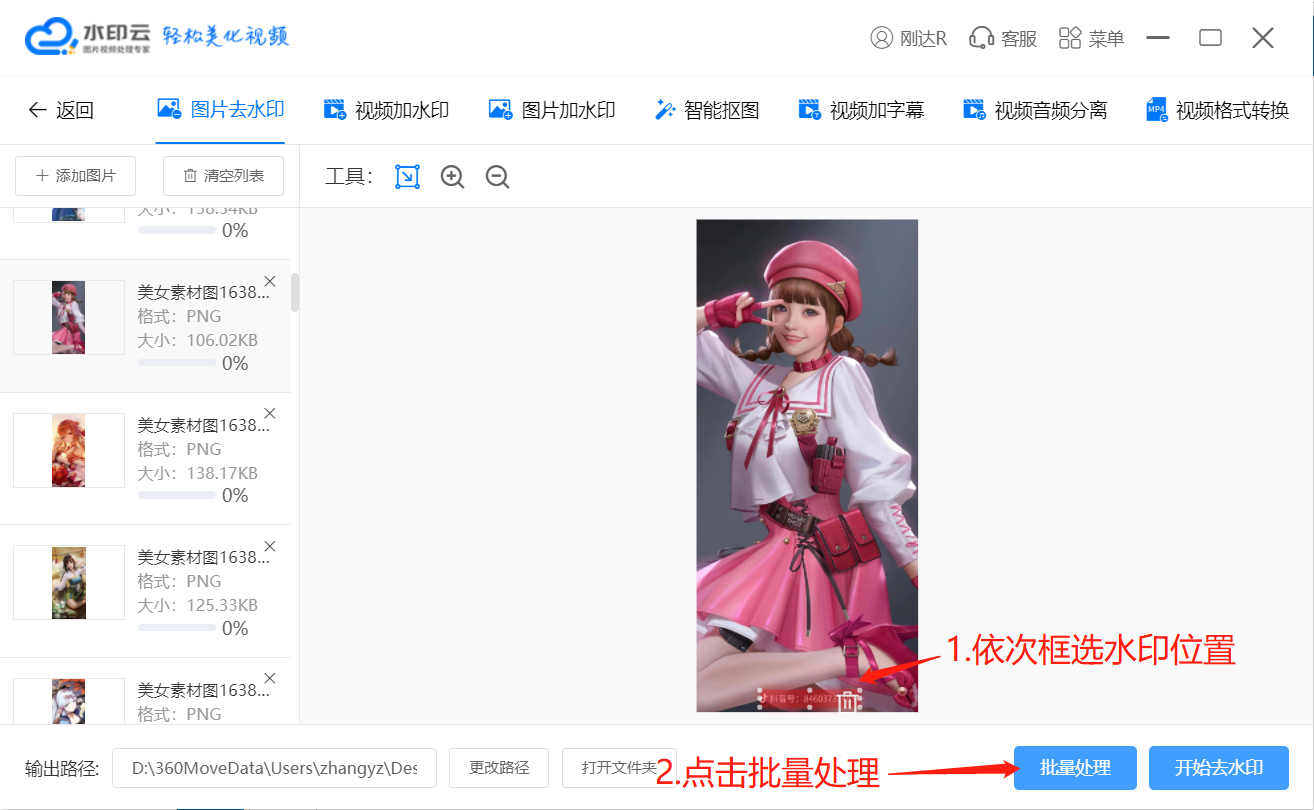Click the 开始去水印 button

click(x=1219, y=768)
